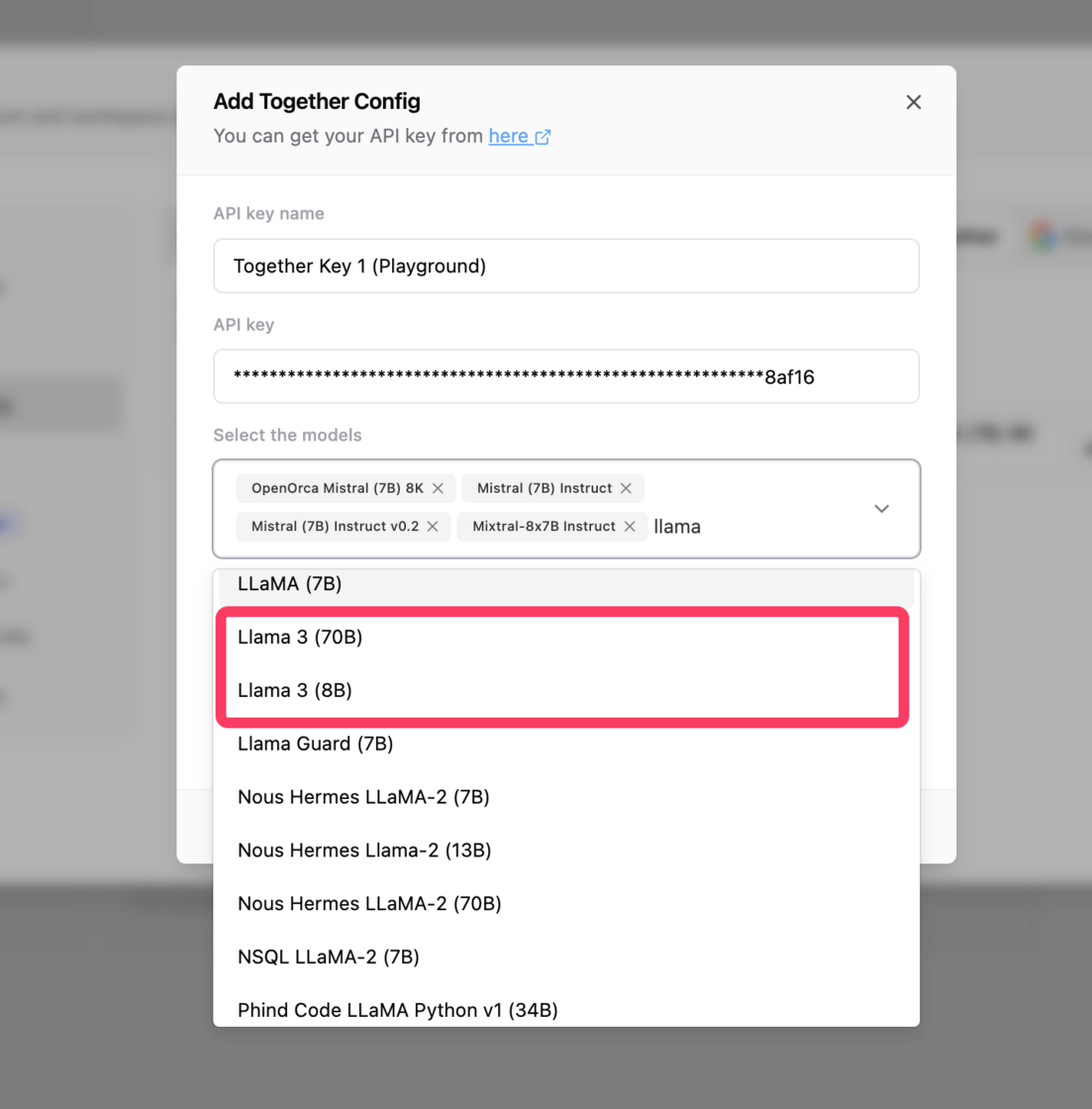Click the OpenOrca Mistral (7B) 8K tag label

point(338,489)
